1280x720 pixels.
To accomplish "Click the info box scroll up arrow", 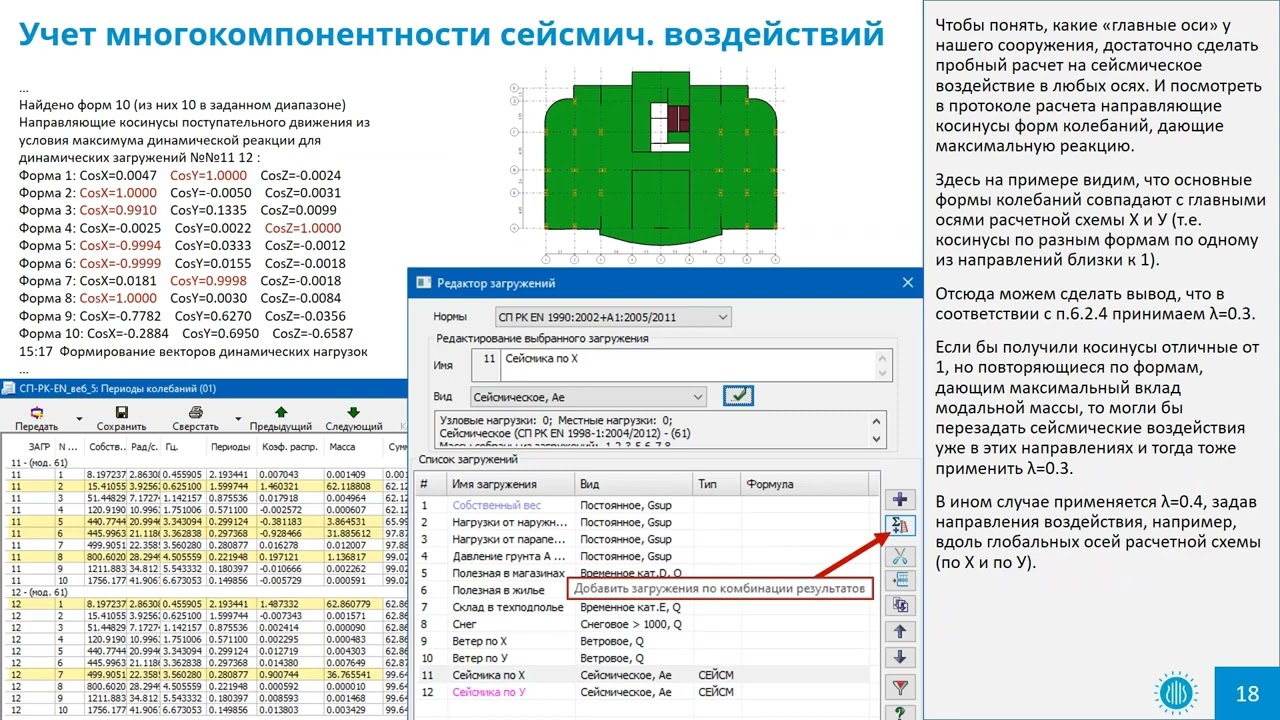I will (x=878, y=420).
